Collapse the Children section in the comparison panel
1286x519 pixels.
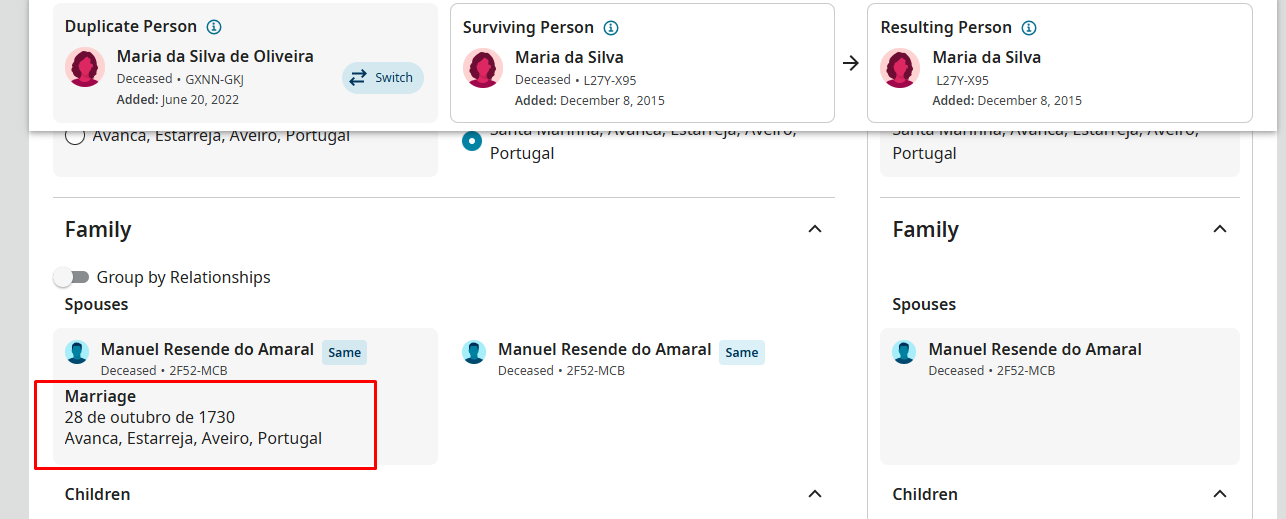[815, 494]
